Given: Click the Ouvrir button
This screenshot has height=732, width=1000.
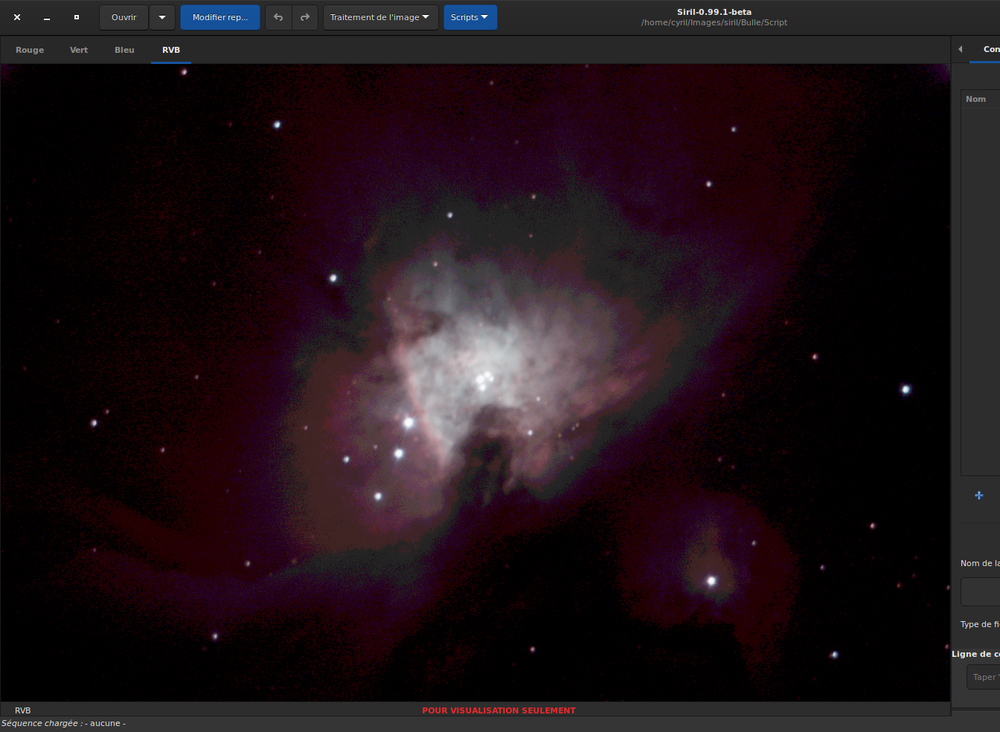Looking at the screenshot, I should pyautogui.click(x=124, y=17).
